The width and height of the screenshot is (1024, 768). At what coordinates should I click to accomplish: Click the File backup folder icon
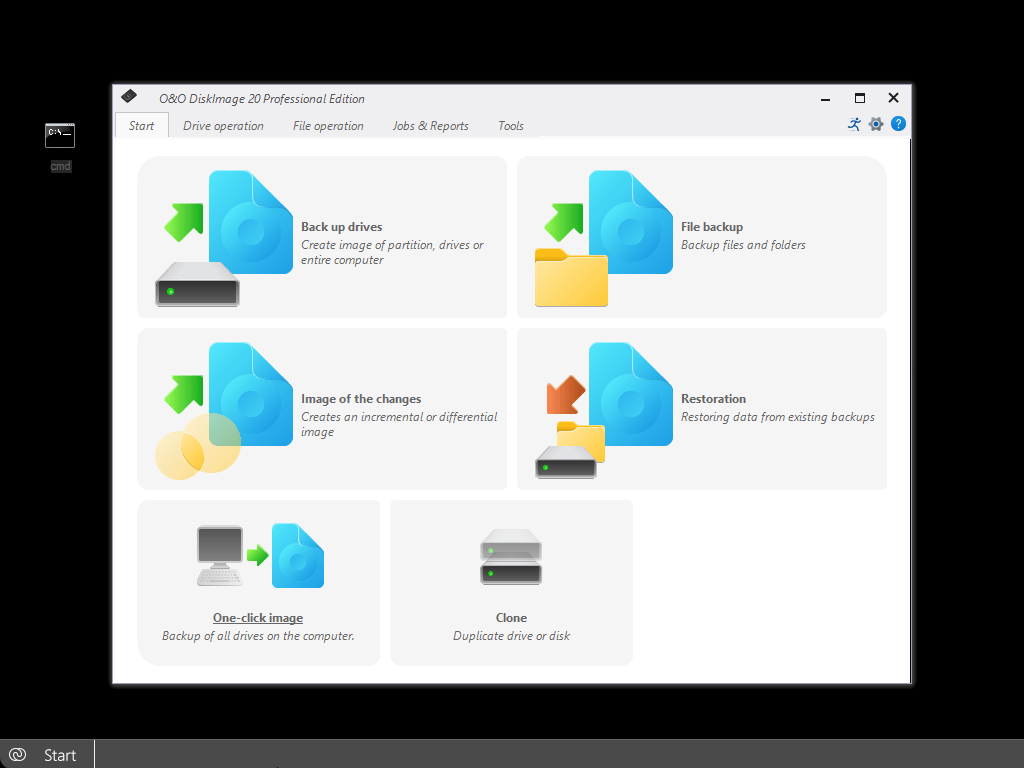tap(604, 238)
